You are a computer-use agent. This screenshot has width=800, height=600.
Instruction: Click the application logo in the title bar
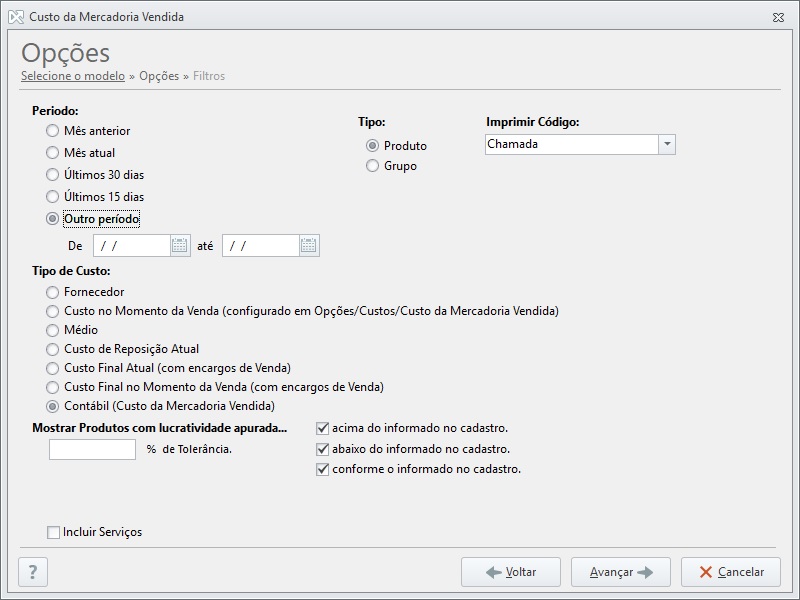tap(16, 17)
